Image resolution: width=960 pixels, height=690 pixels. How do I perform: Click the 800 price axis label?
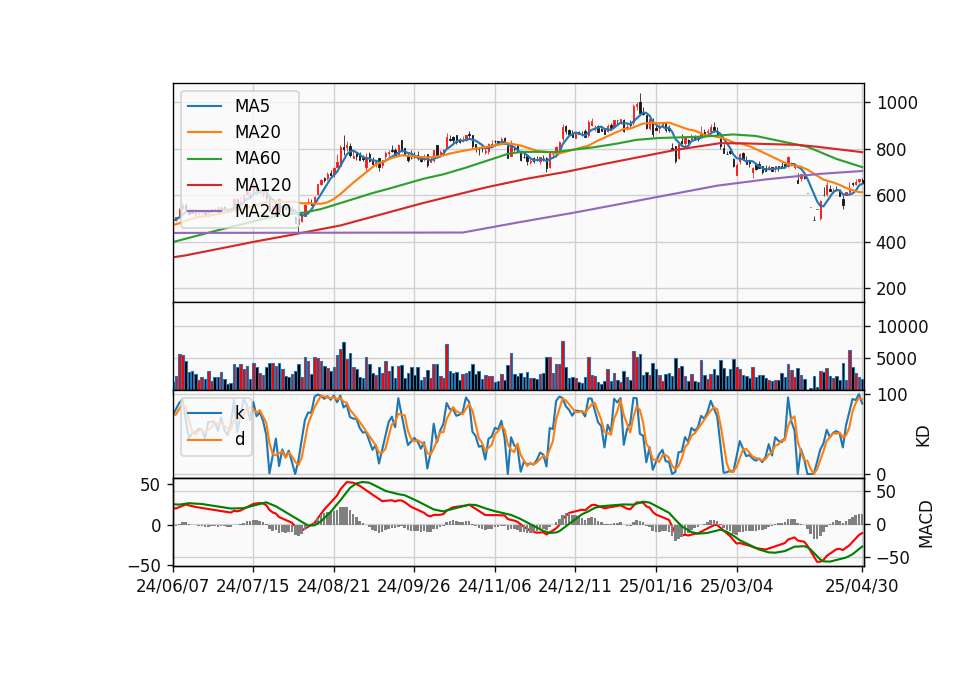point(891,149)
